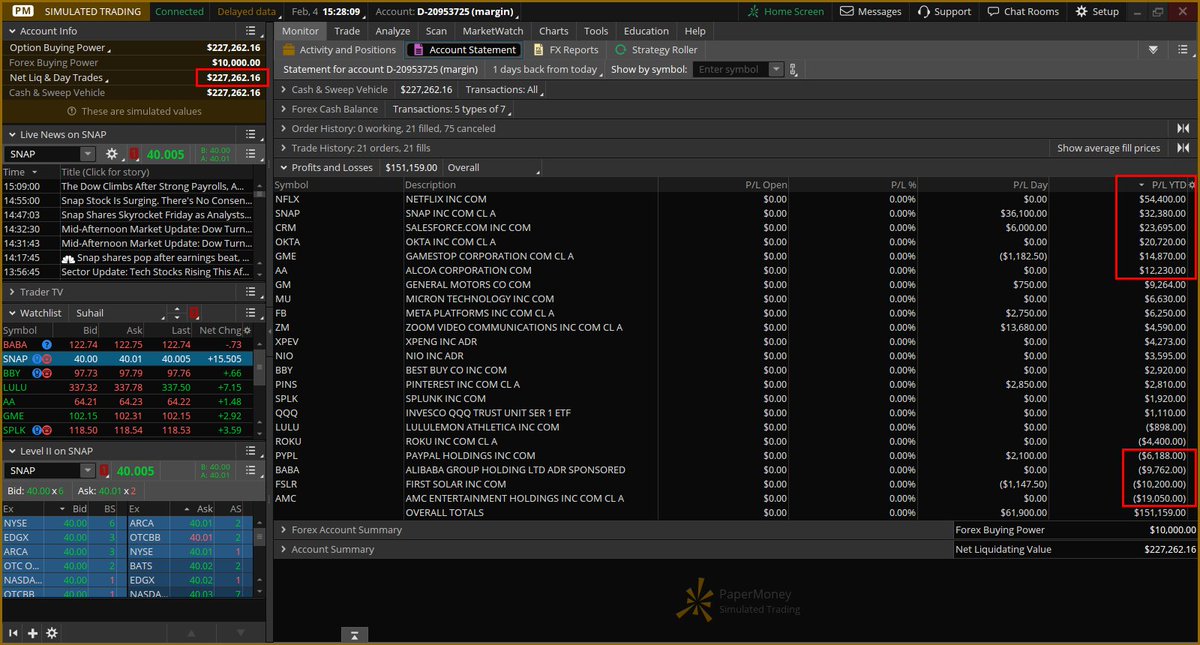1200x645 pixels.
Task: Open the Strategy Roller subtab
Action: [x=656, y=50]
